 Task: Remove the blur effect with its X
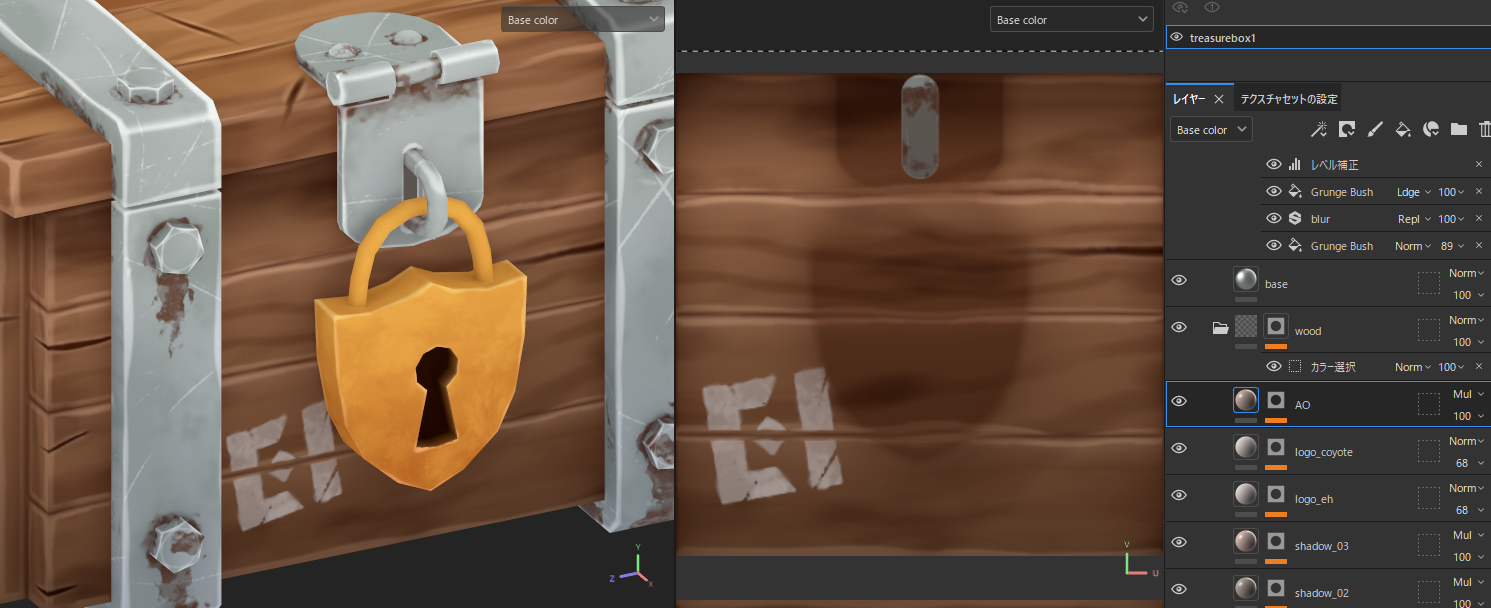pos(1479,219)
